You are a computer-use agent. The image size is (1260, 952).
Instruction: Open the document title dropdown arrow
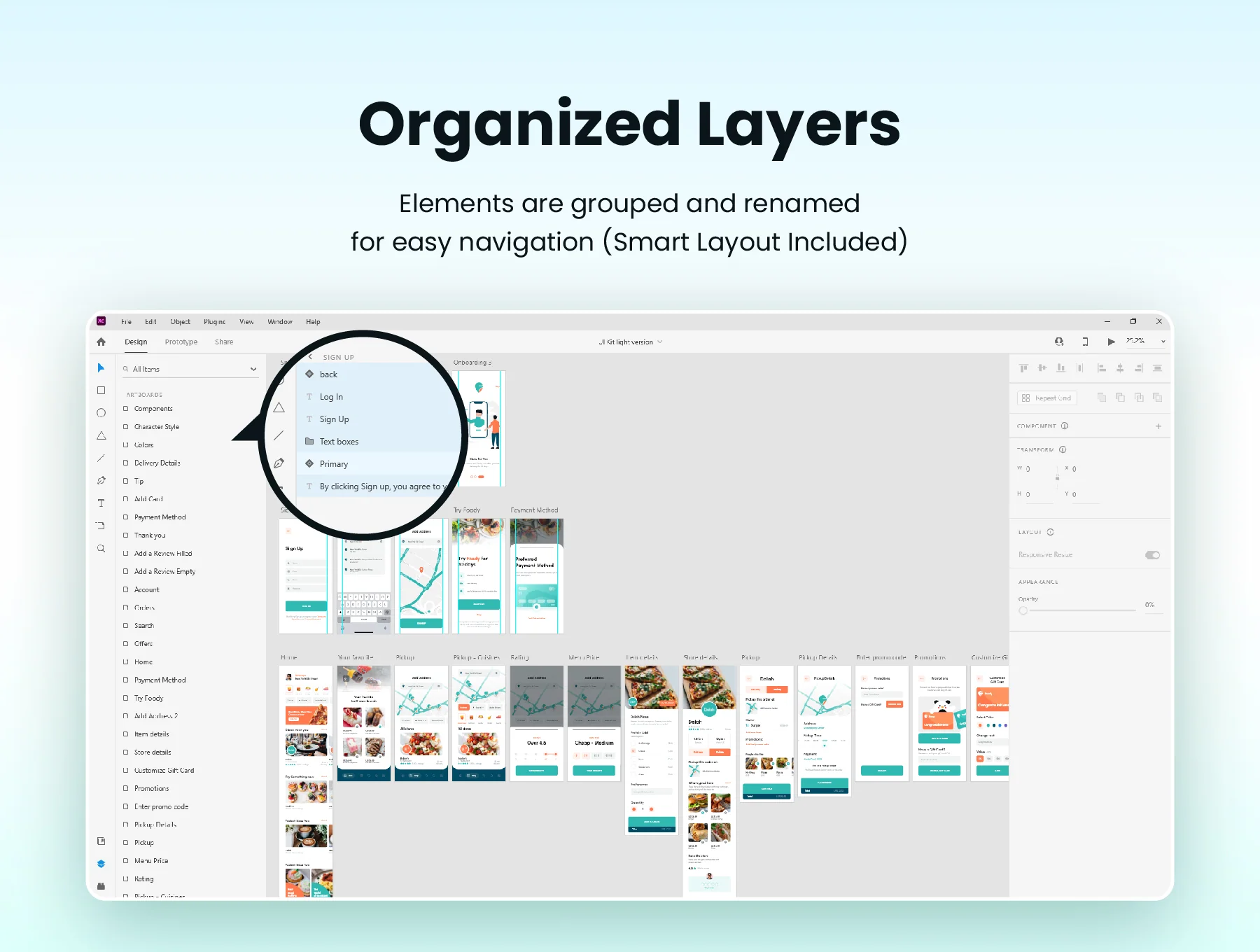click(x=659, y=342)
